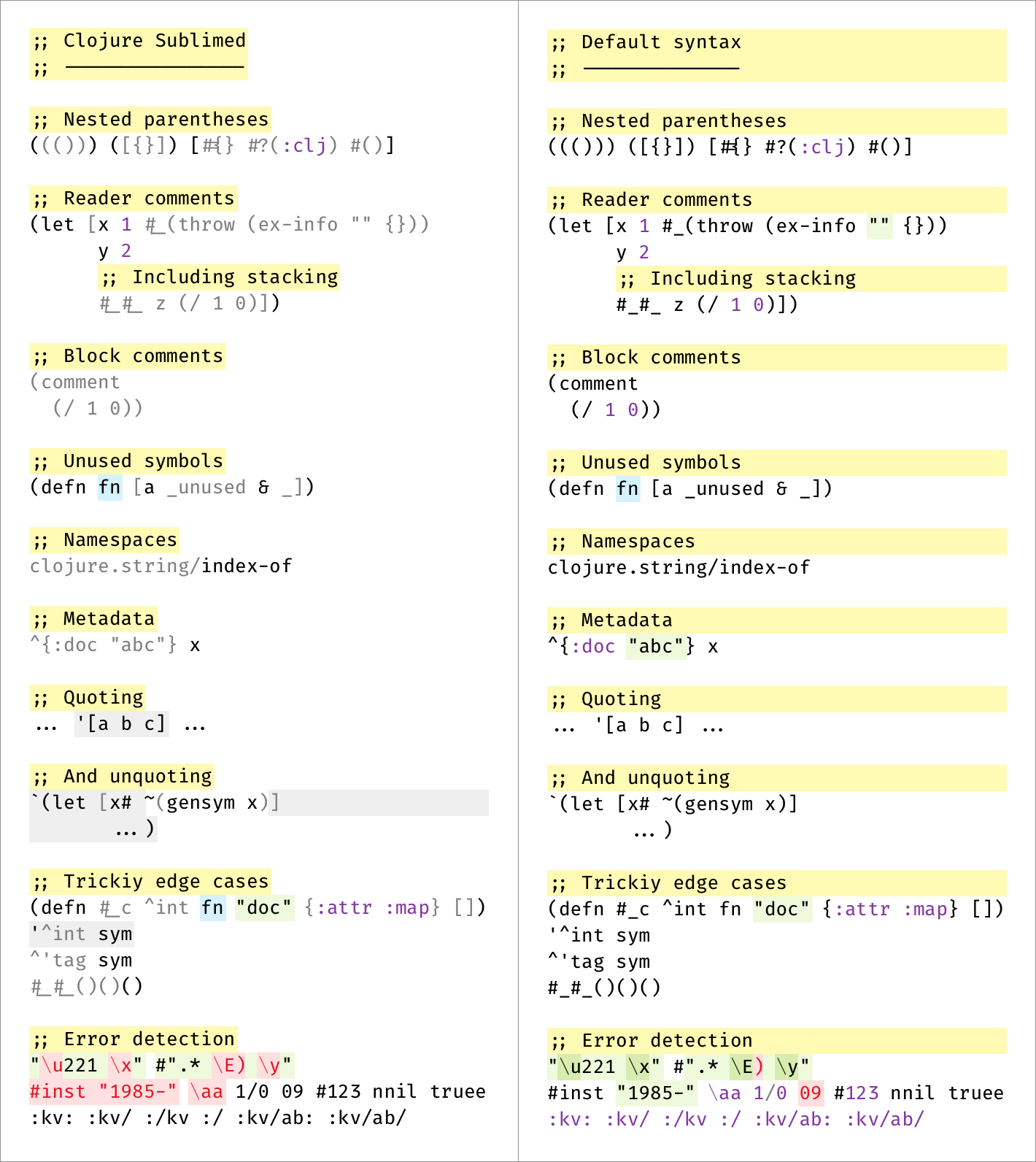
Task: Click '_unused' symbol in Default syntax pane
Action: coord(724,489)
